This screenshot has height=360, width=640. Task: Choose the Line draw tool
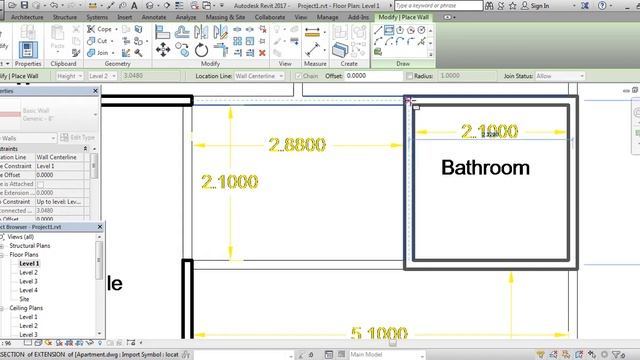378,30
